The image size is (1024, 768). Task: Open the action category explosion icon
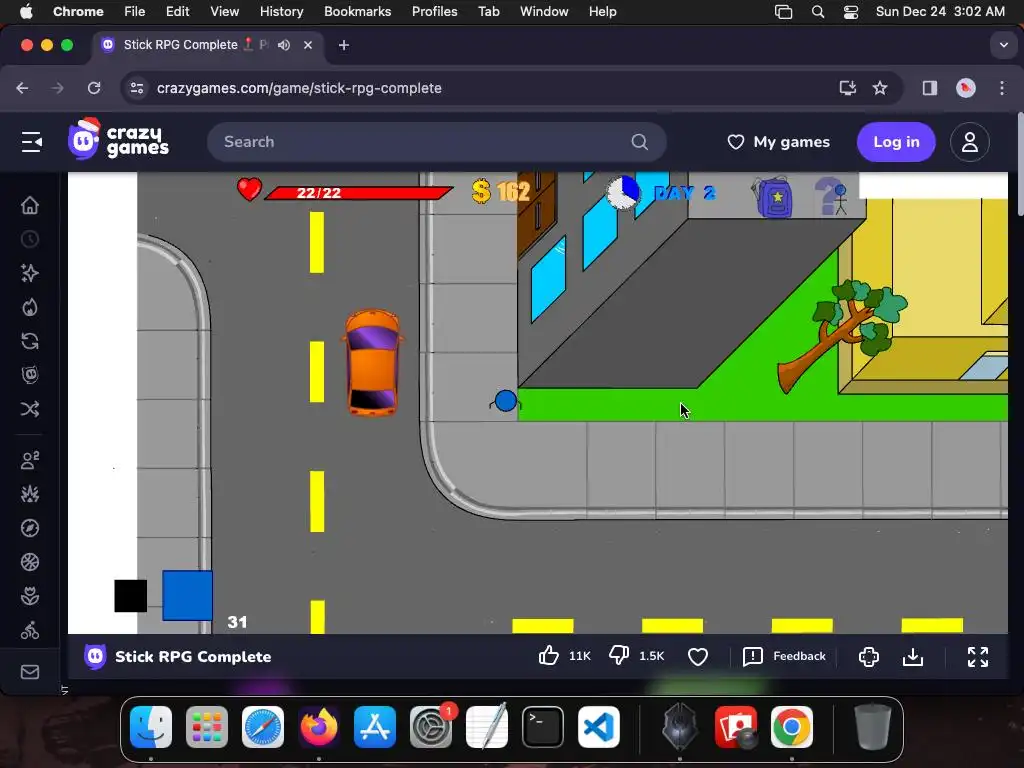(30, 494)
